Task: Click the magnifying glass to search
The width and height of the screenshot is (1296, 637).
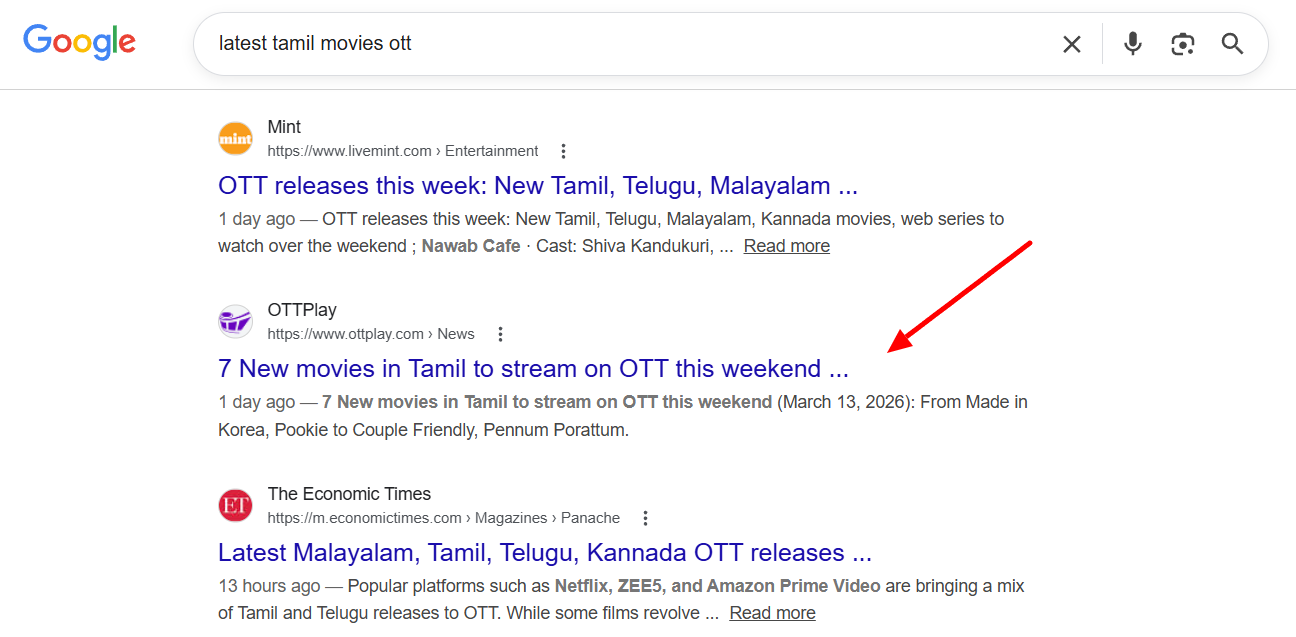Action: pyautogui.click(x=1231, y=44)
